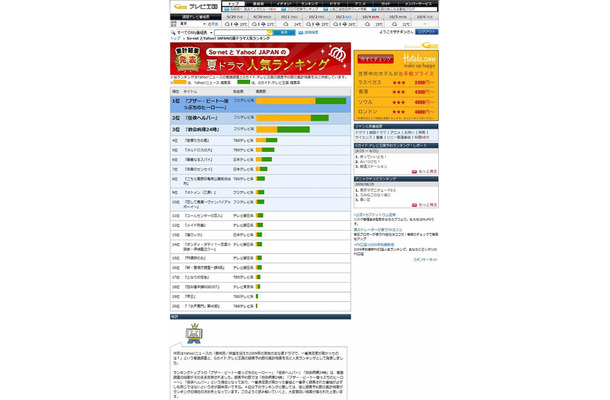Open the 東京 region dropdown
This screenshot has height=400, width=610.
pyautogui.click(x=191, y=24)
